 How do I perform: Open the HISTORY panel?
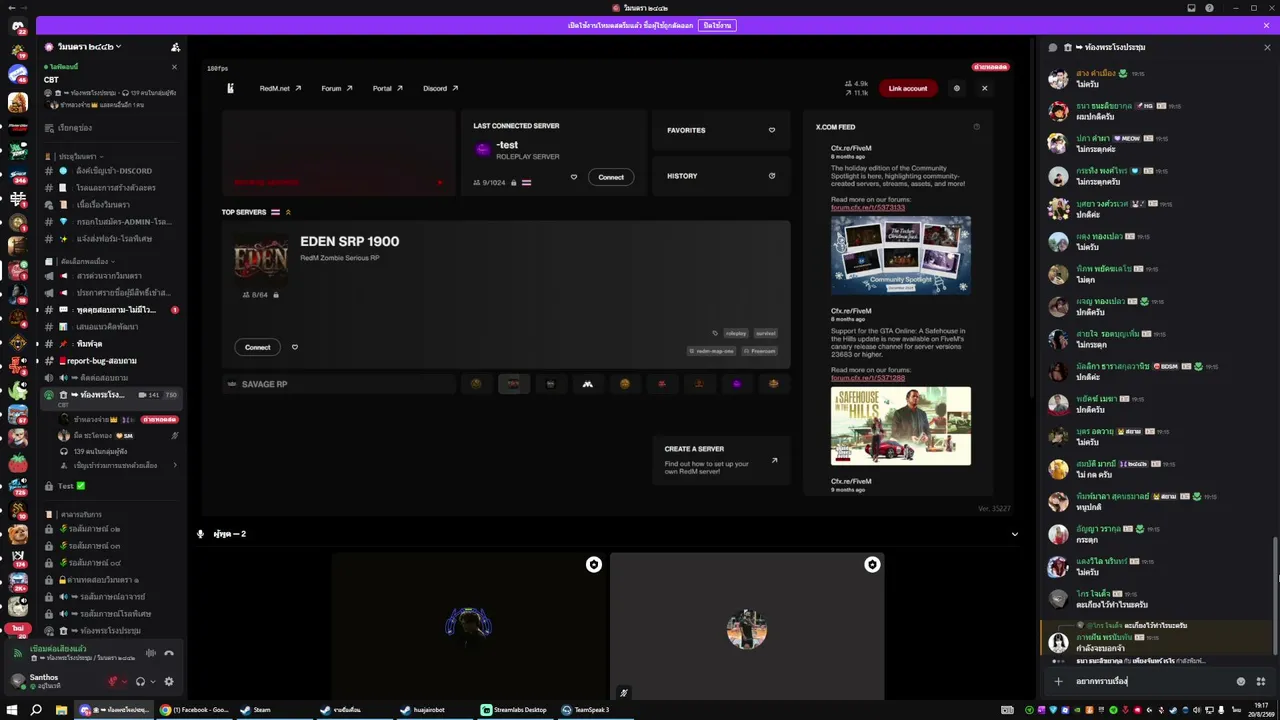point(721,176)
